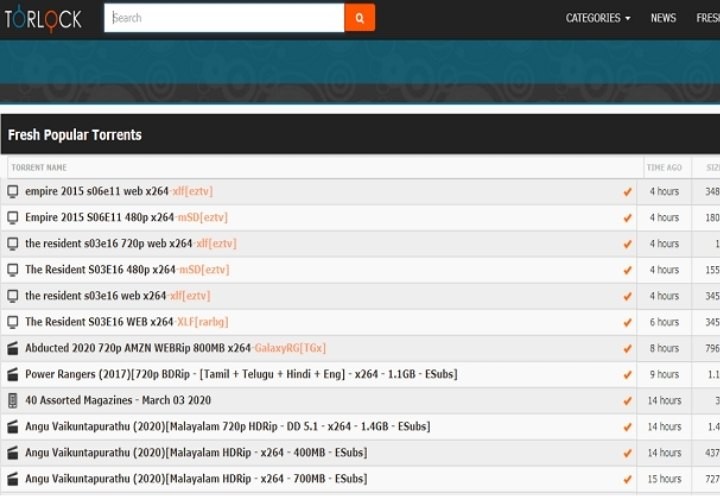Screen dimensions: 720x500
Task: Expand the Categories dropdown menu
Action: [x=597, y=18]
